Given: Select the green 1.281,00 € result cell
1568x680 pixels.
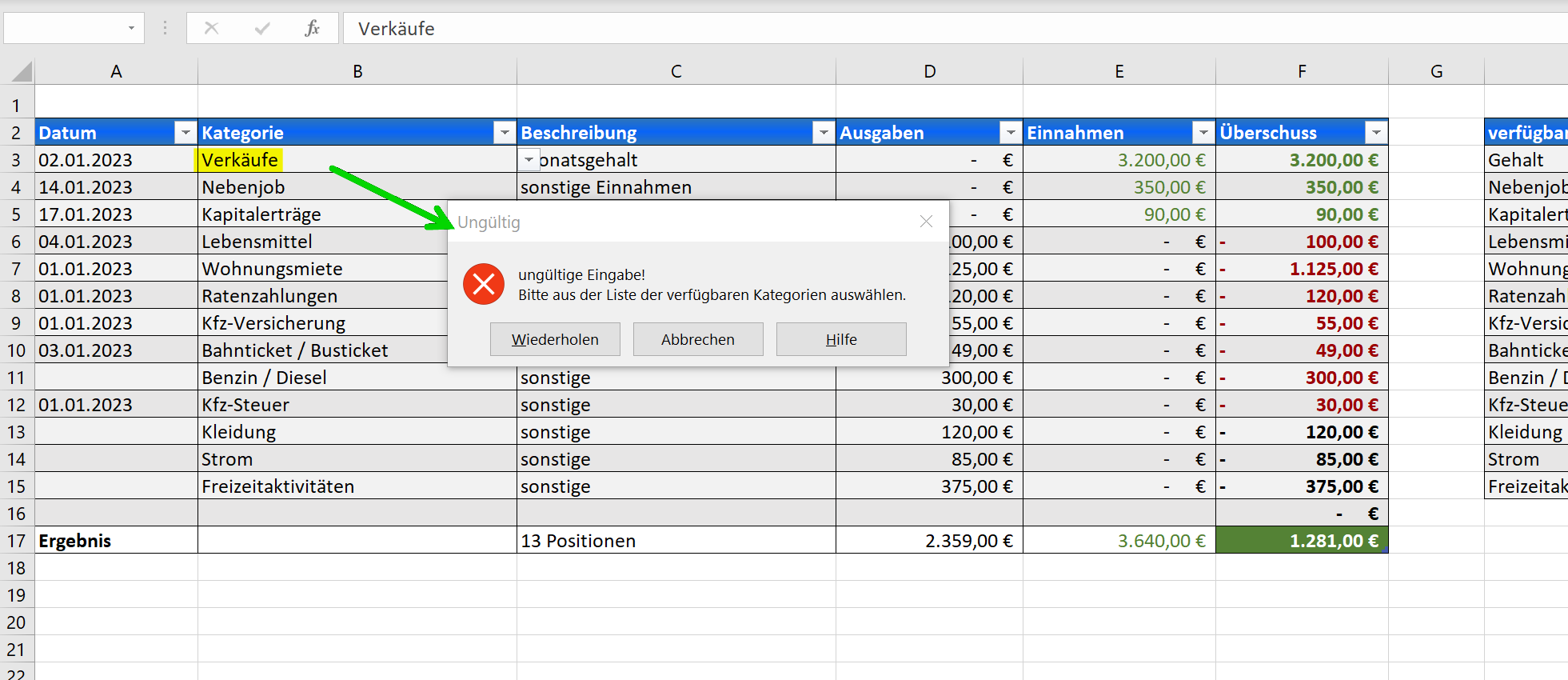Looking at the screenshot, I should coord(1302,541).
